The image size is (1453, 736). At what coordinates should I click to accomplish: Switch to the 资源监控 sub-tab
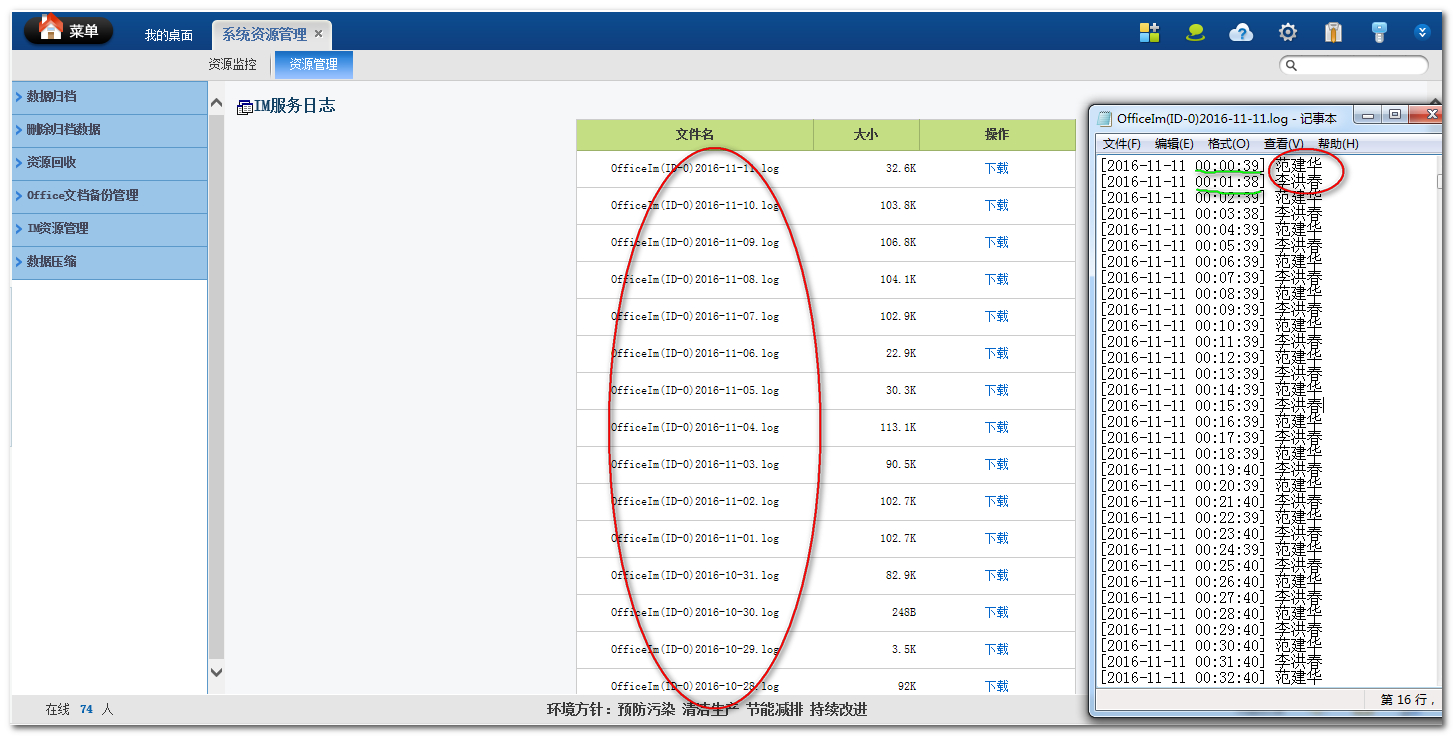pyautogui.click(x=232, y=64)
